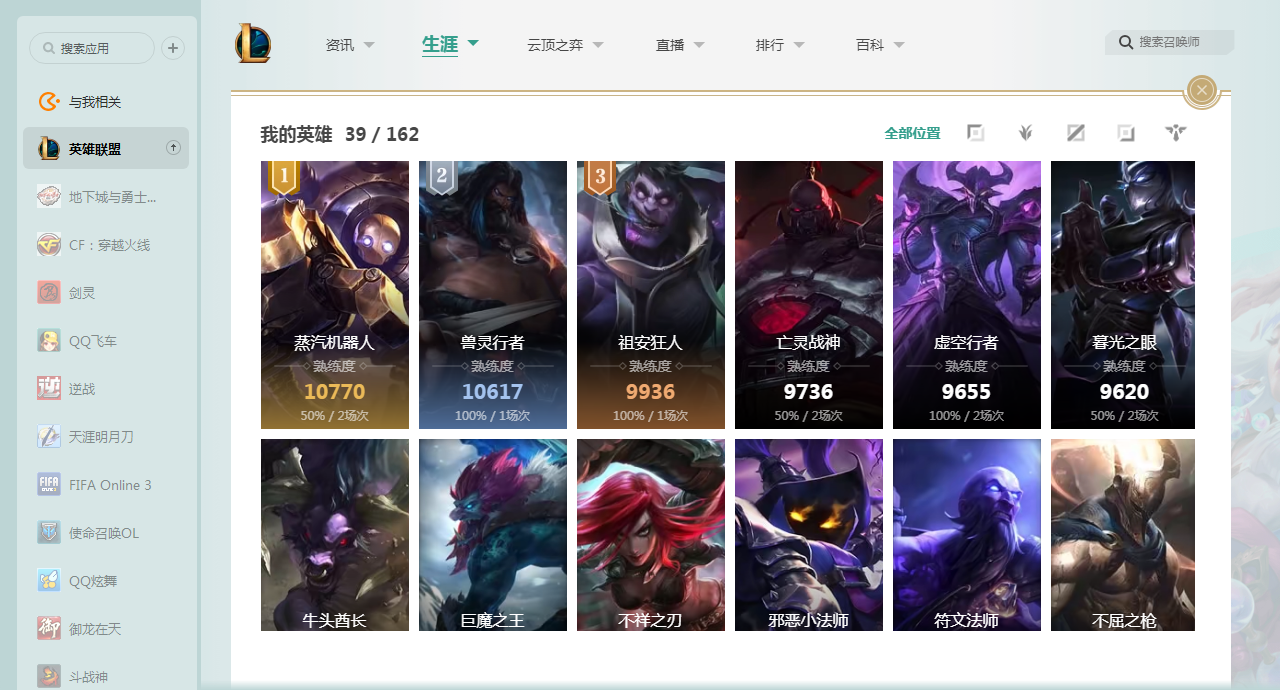This screenshot has width=1280, height=690.
Task: Expand the 资讯 dropdown menu
Action: [x=369, y=45]
